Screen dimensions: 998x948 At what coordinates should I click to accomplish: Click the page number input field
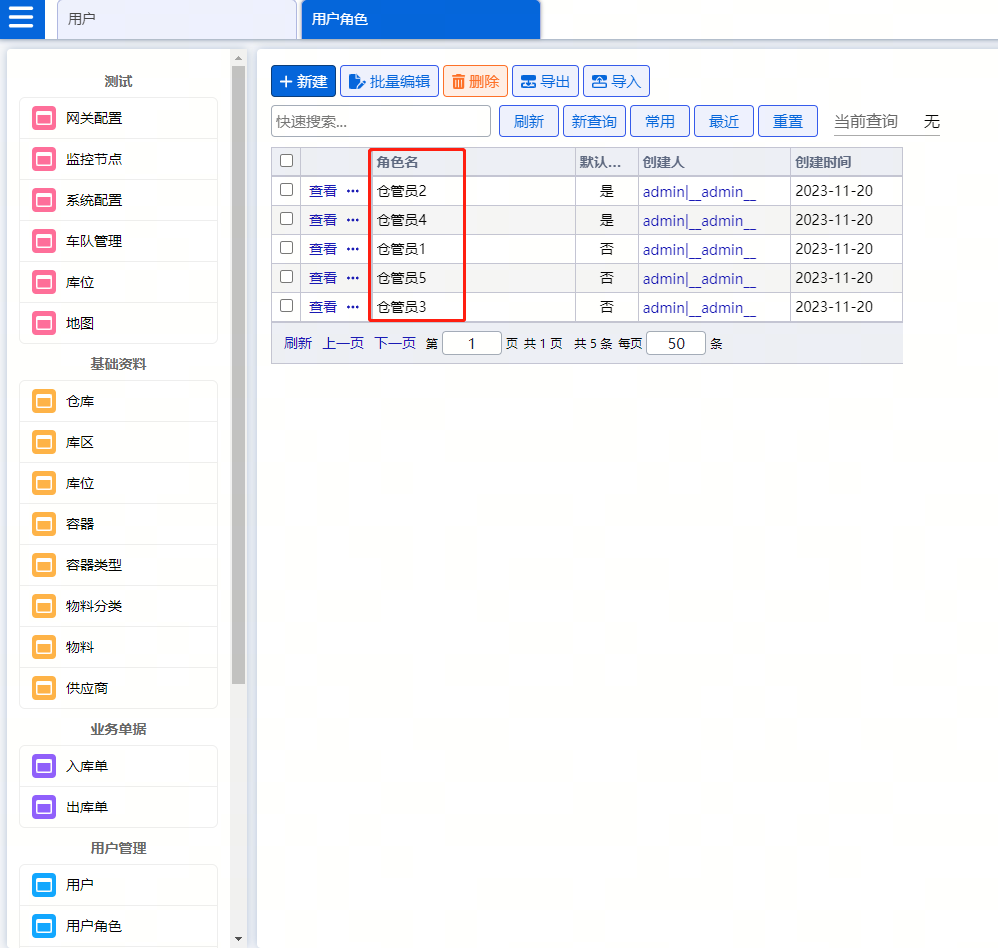[x=472, y=343]
